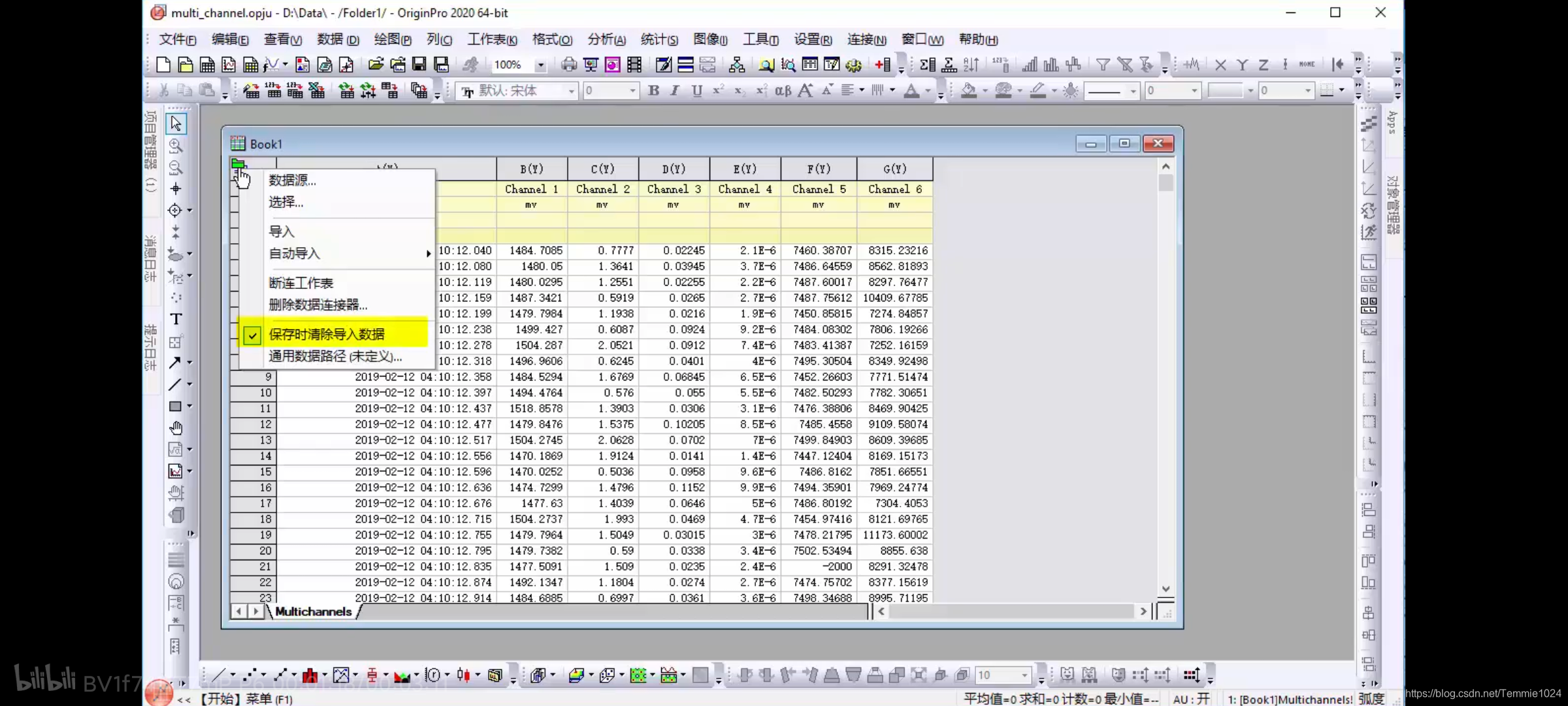This screenshot has height=706, width=1568.
Task: Click the Print toolbar icon
Action: 569,65
